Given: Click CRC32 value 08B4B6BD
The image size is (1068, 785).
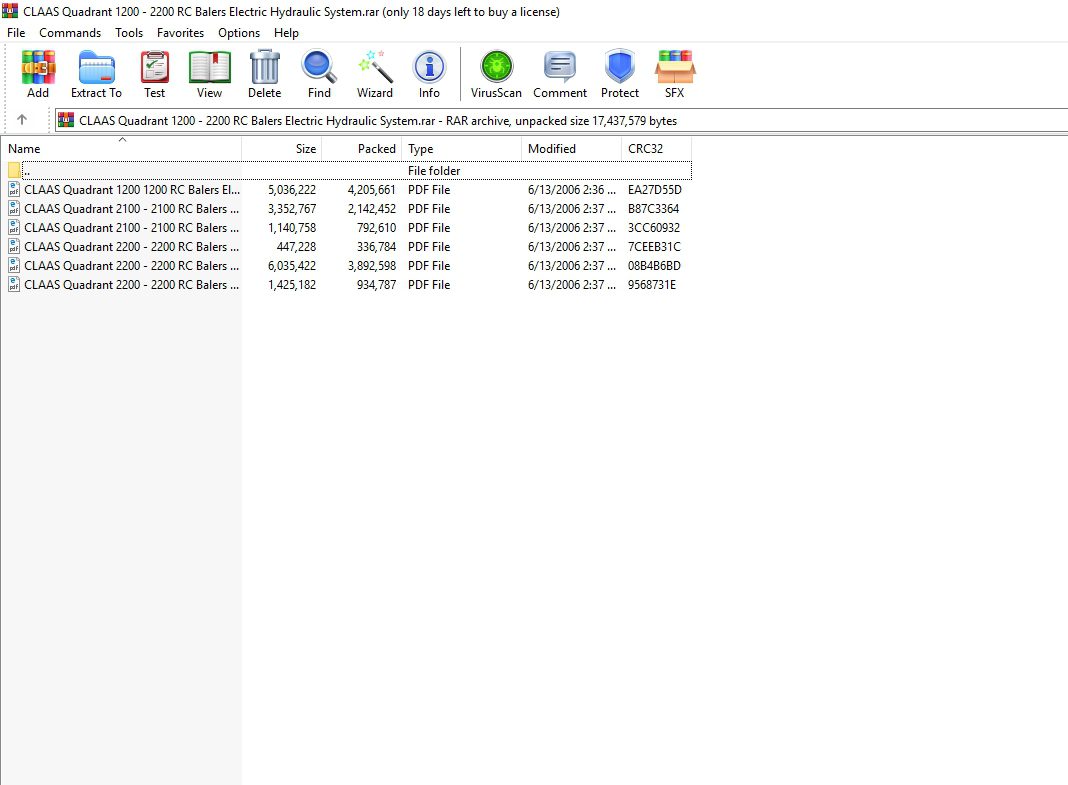Looking at the screenshot, I should (654, 266).
